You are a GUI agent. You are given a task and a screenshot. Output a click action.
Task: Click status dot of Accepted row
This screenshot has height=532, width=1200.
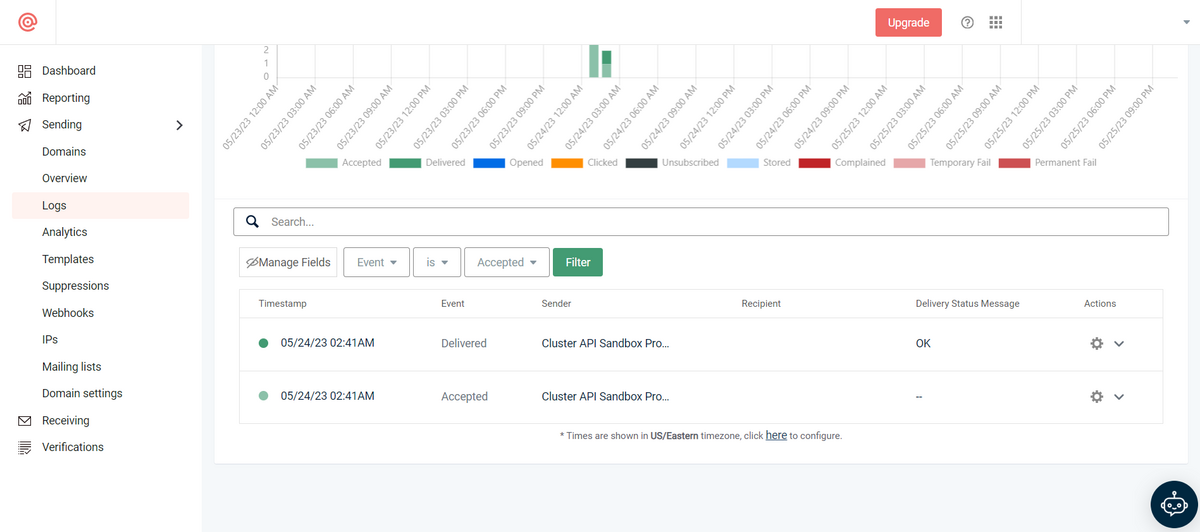point(263,396)
